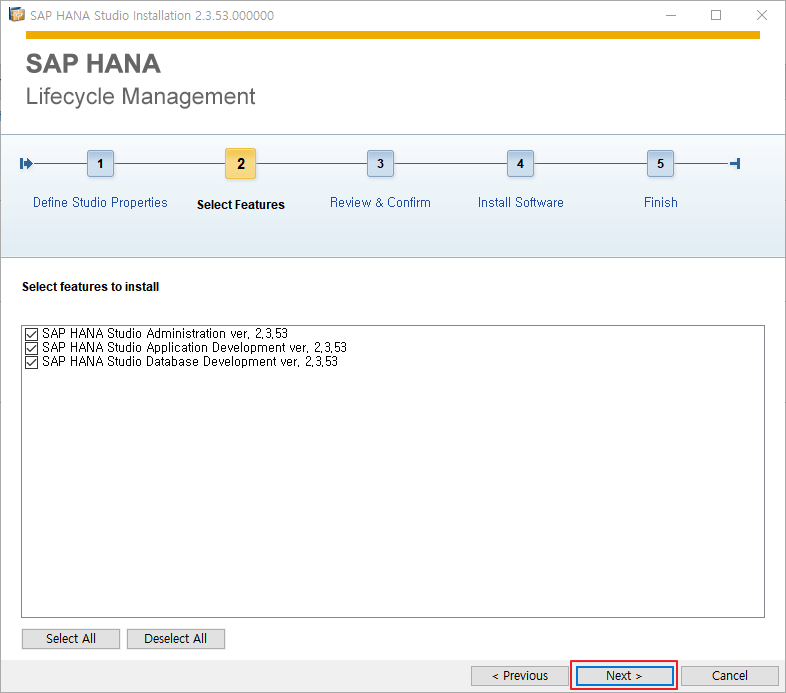This screenshot has height=693, width=786.
Task: Click step 4 wizard number box
Action: (520, 163)
